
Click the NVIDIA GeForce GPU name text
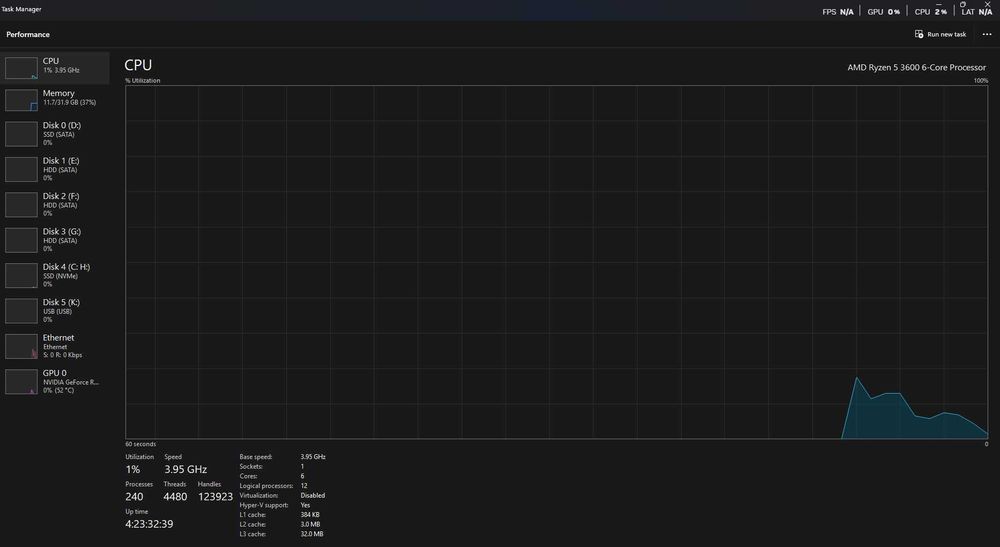71,383
